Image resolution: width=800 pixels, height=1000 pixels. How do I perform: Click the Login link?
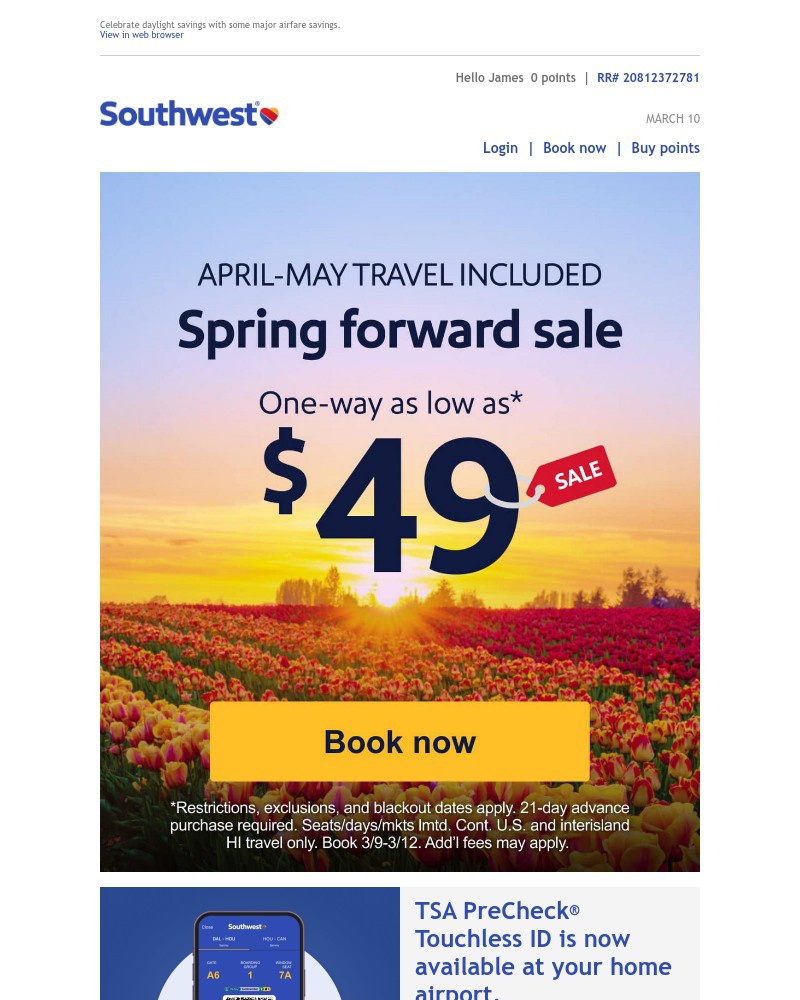(x=500, y=147)
